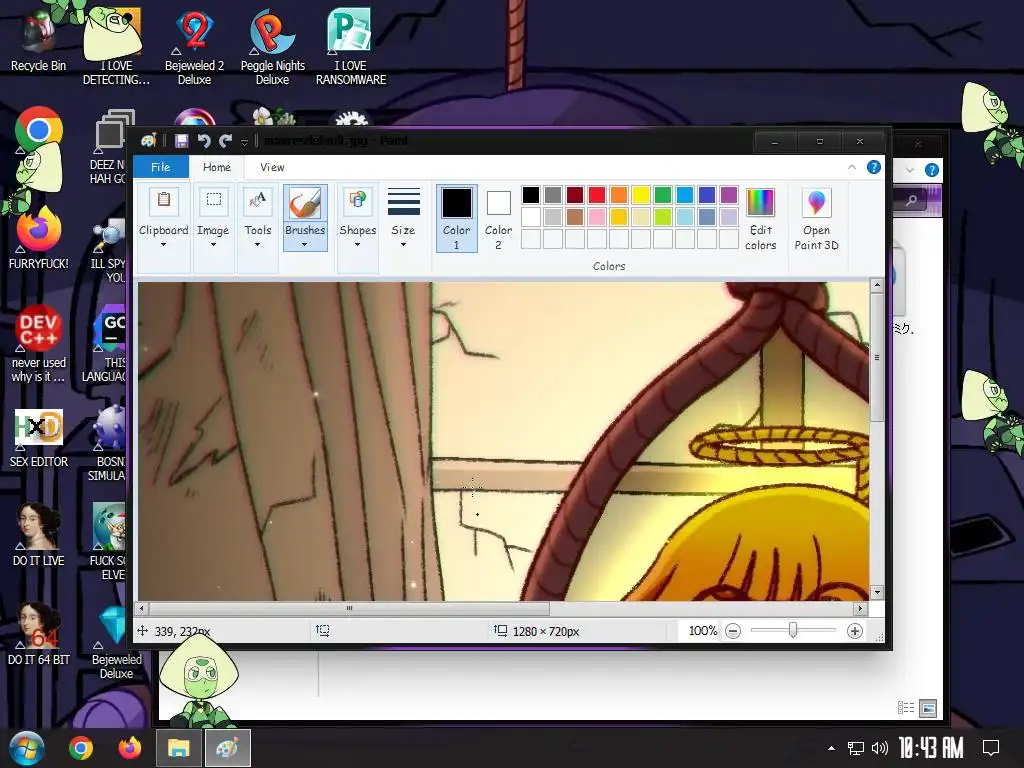The image size is (1024, 768).
Task: Expand the Clipboard dropdown arrow
Action: pyautogui.click(x=163, y=244)
